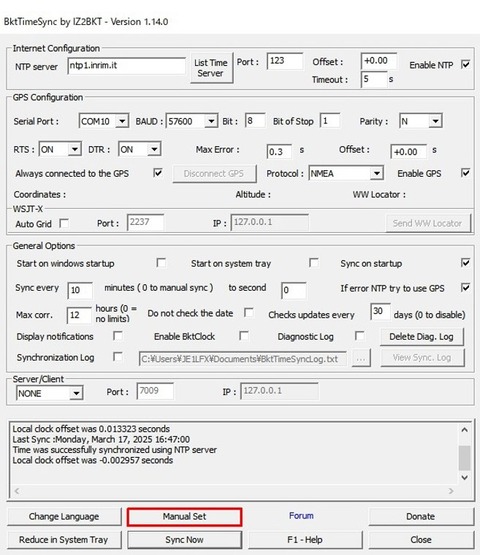Click the Sync every minutes field

click(x=80, y=290)
